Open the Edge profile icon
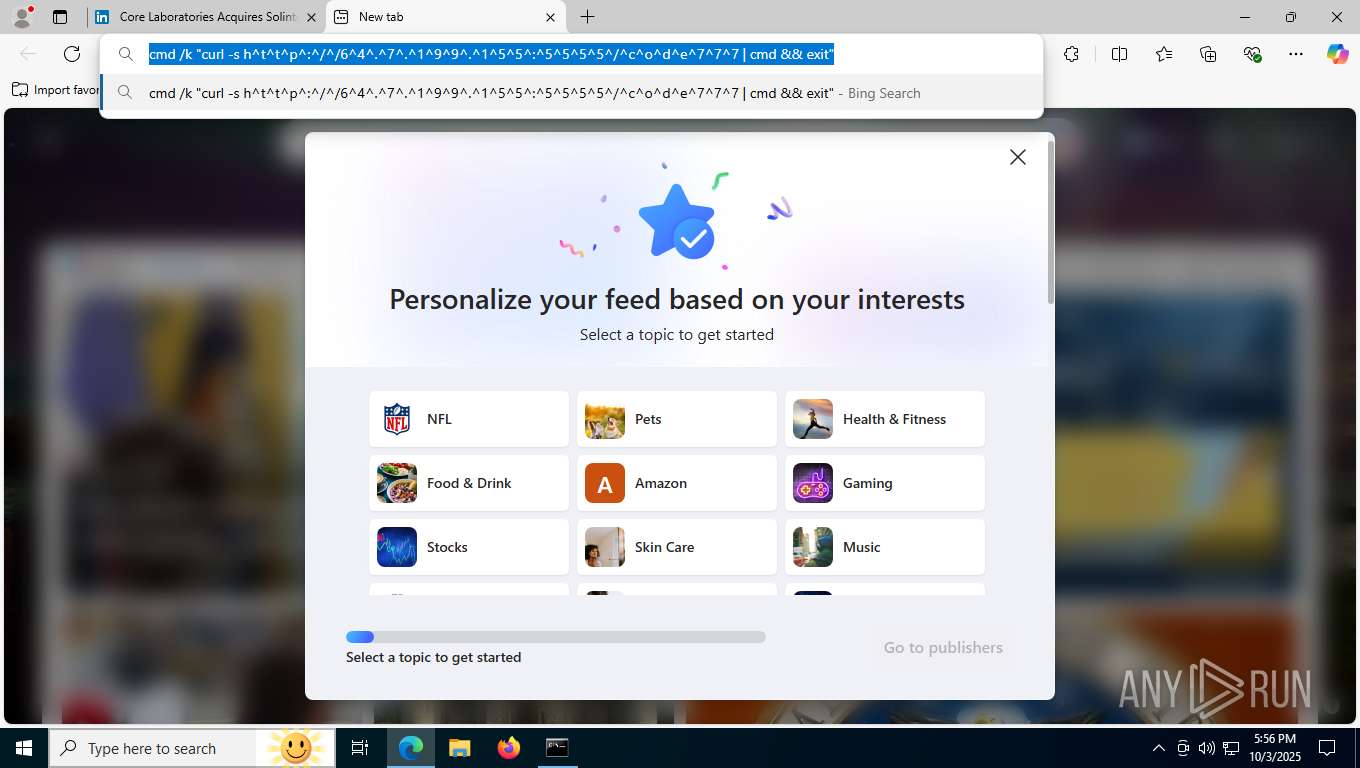The width and height of the screenshot is (1360, 768). click(21, 17)
